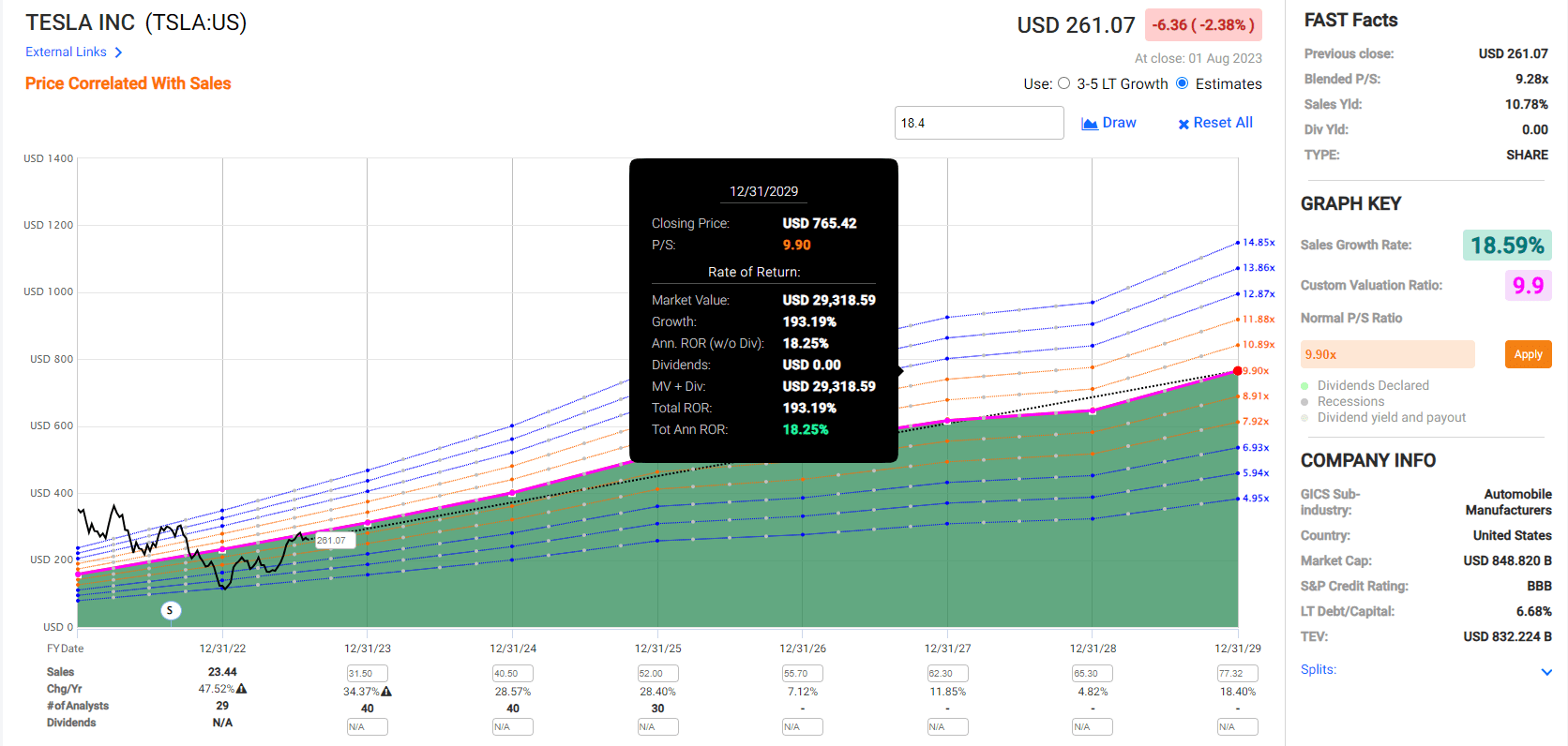Click the 12/31/28 dividends N/A field
The image size is (1568, 746).
(x=1093, y=726)
